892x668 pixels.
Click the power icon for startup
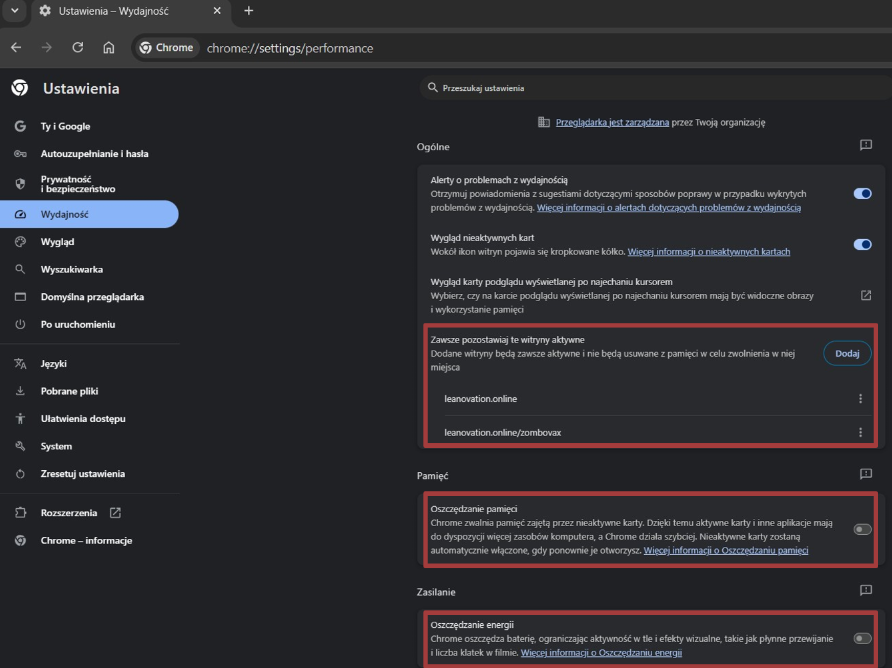20,324
